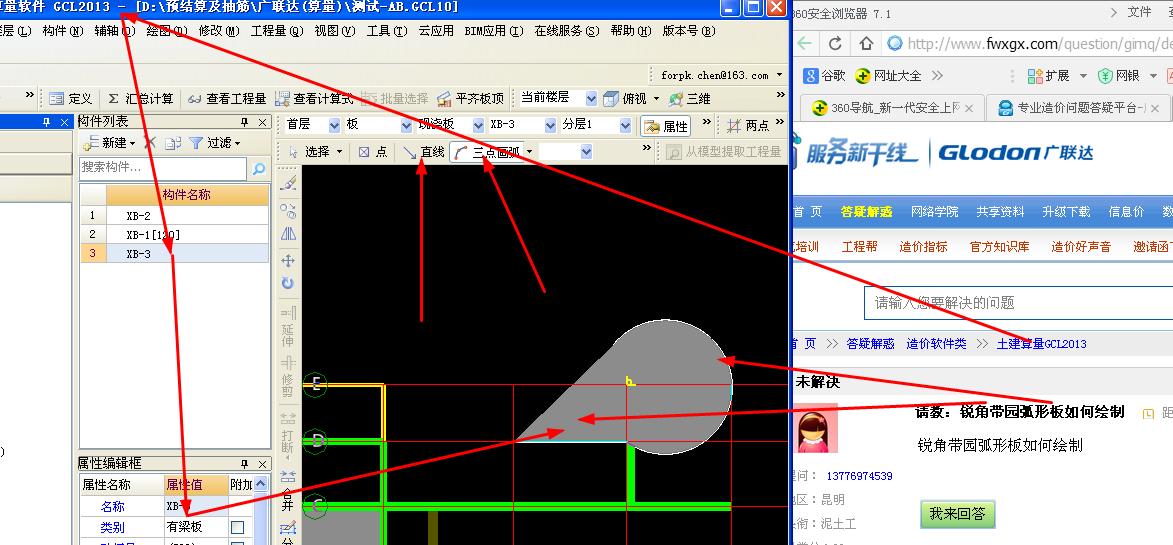Open the 构件(N) menu
The width and height of the screenshot is (1173, 545).
click(62, 31)
